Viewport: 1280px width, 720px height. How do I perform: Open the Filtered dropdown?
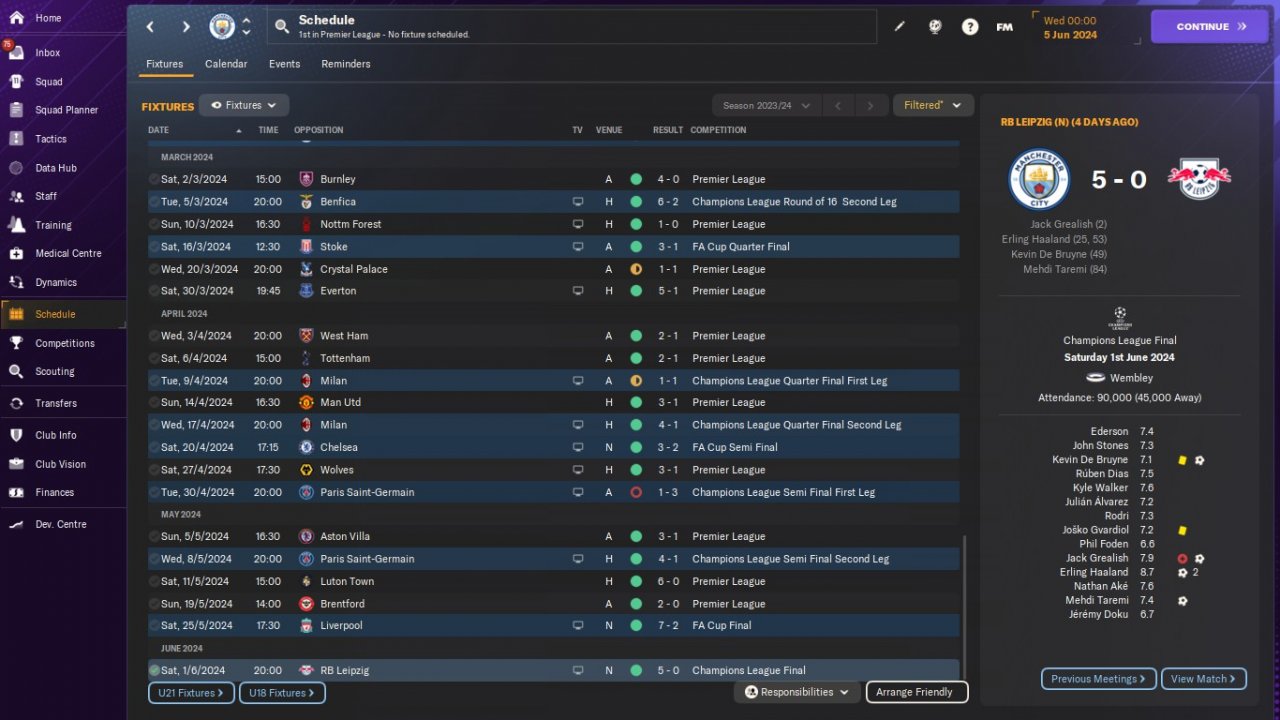(933, 105)
